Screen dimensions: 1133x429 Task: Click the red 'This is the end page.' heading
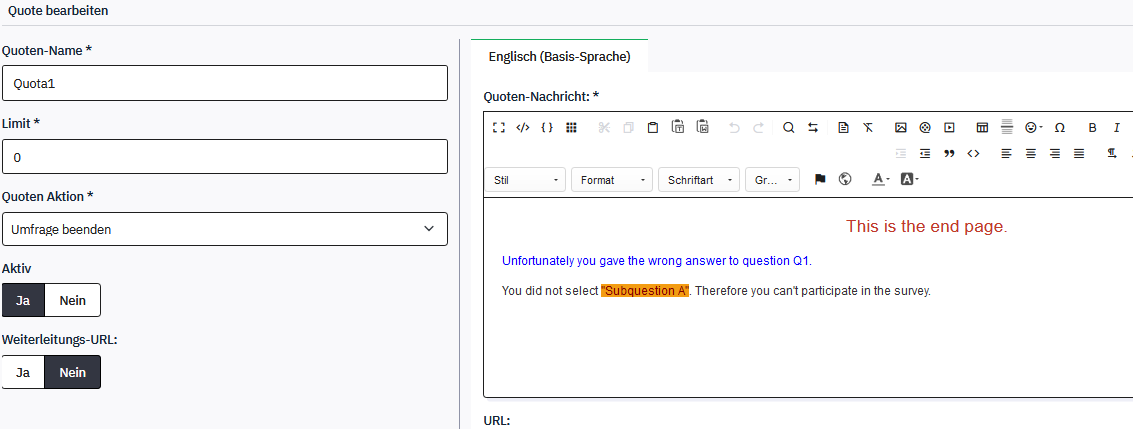pyautogui.click(x=926, y=226)
